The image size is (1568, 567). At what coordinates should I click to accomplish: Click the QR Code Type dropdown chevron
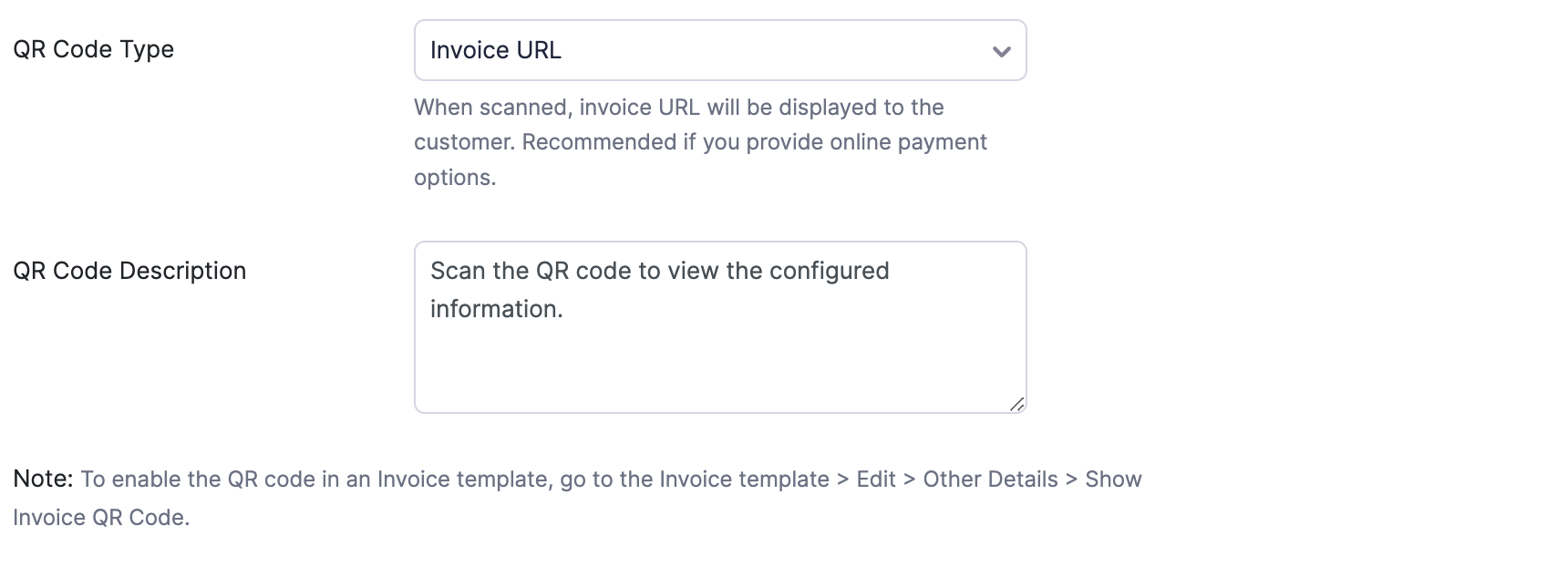(x=1000, y=52)
